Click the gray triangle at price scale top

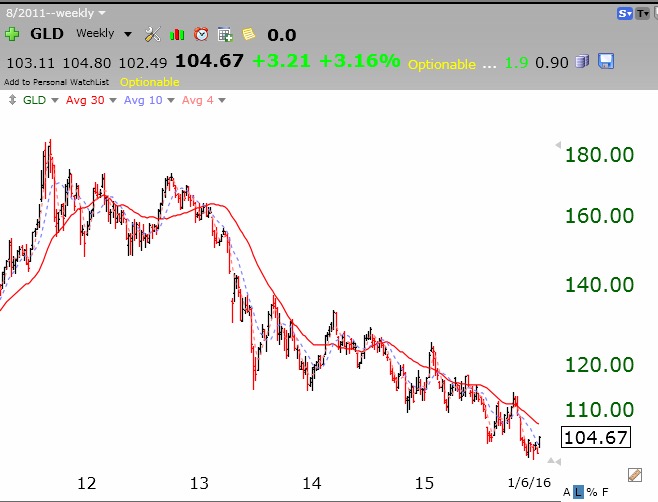coord(558,145)
